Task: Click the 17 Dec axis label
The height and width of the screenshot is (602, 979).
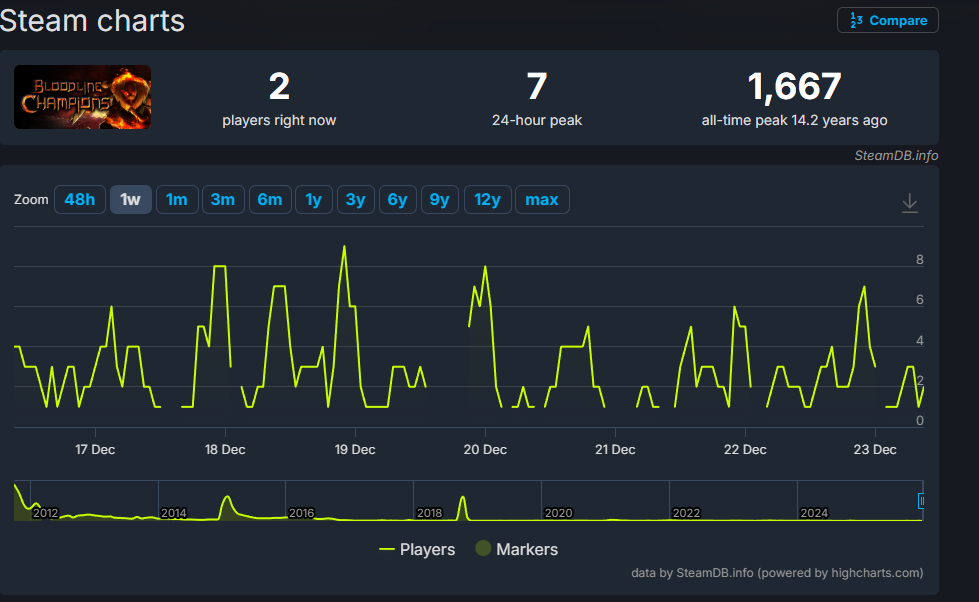Action: 95,450
